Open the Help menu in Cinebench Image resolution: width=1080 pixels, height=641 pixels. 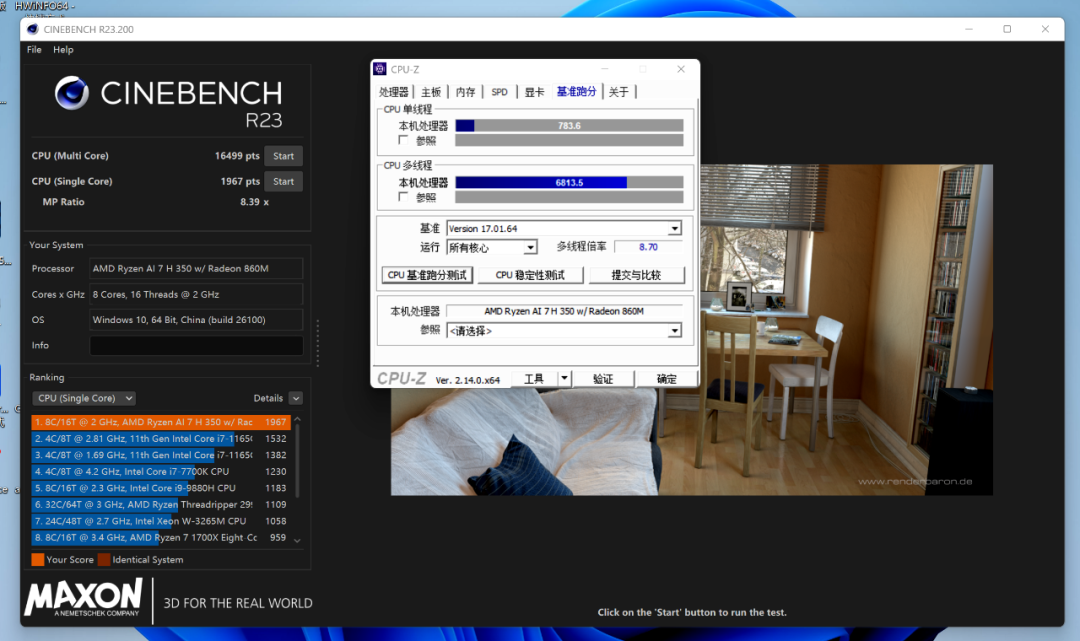pos(63,50)
